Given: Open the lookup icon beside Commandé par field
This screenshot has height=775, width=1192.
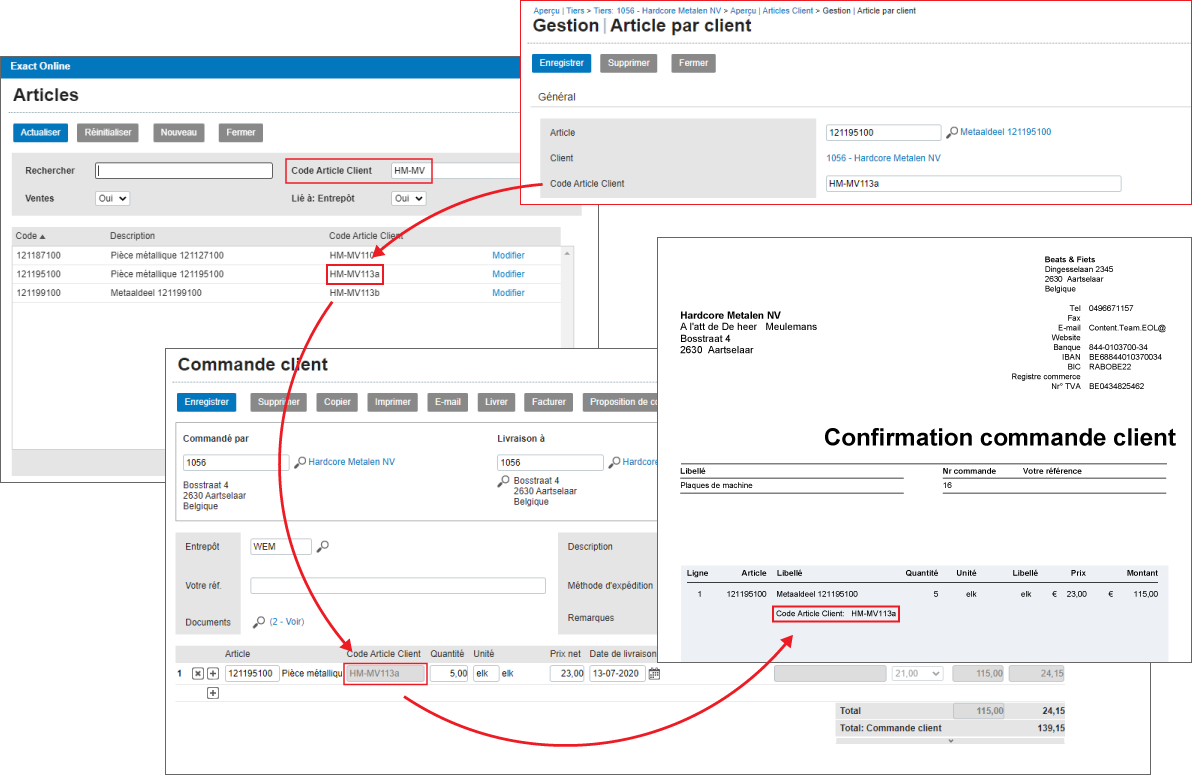Looking at the screenshot, I should 300,462.
